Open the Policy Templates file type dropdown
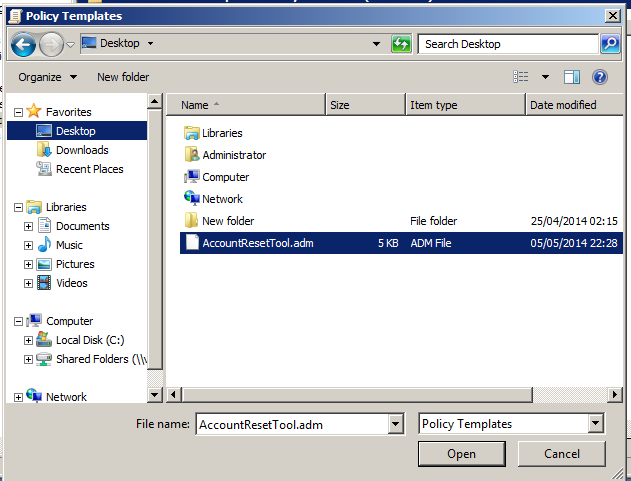Viewport: 631px width, 481px height. 596,424
